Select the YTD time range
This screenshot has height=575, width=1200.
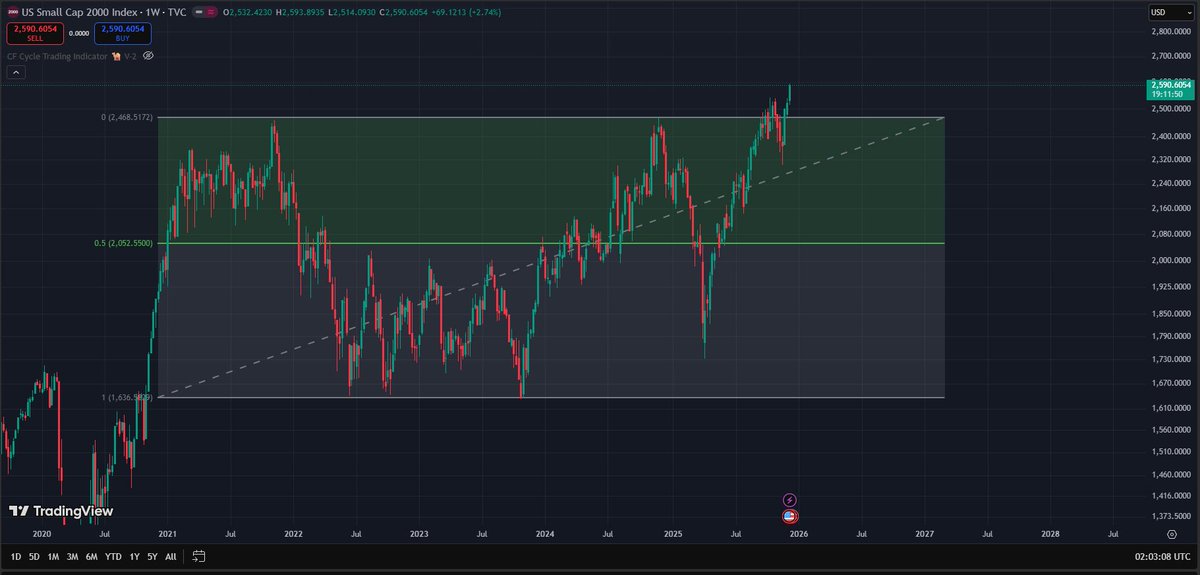(114, 556)
